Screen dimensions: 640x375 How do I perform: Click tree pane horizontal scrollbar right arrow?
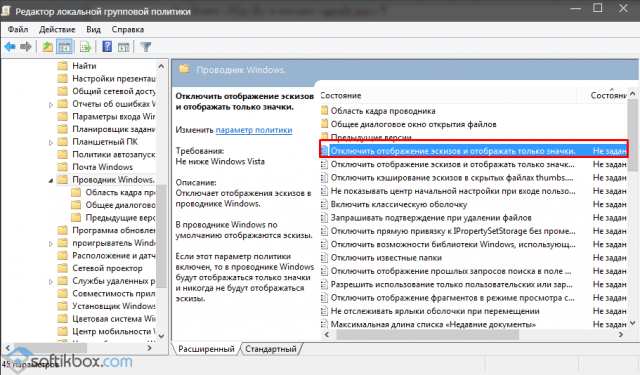(149, 348)
